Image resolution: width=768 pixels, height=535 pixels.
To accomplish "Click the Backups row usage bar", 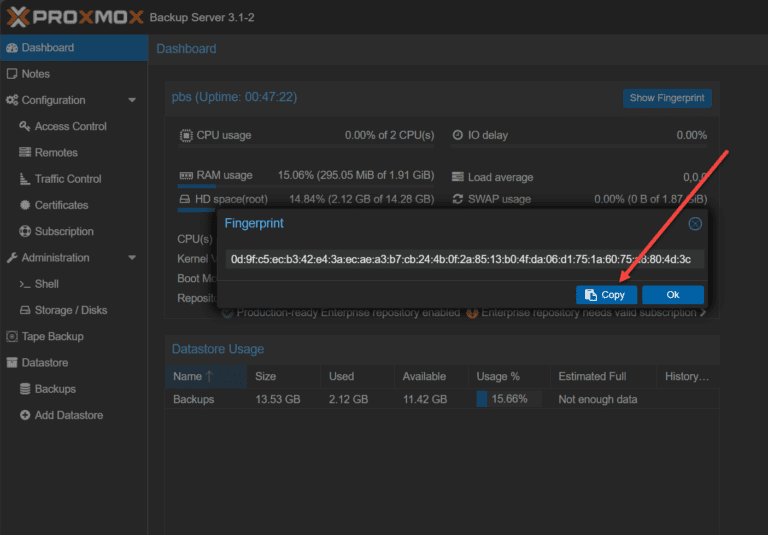I will [509, 399].
